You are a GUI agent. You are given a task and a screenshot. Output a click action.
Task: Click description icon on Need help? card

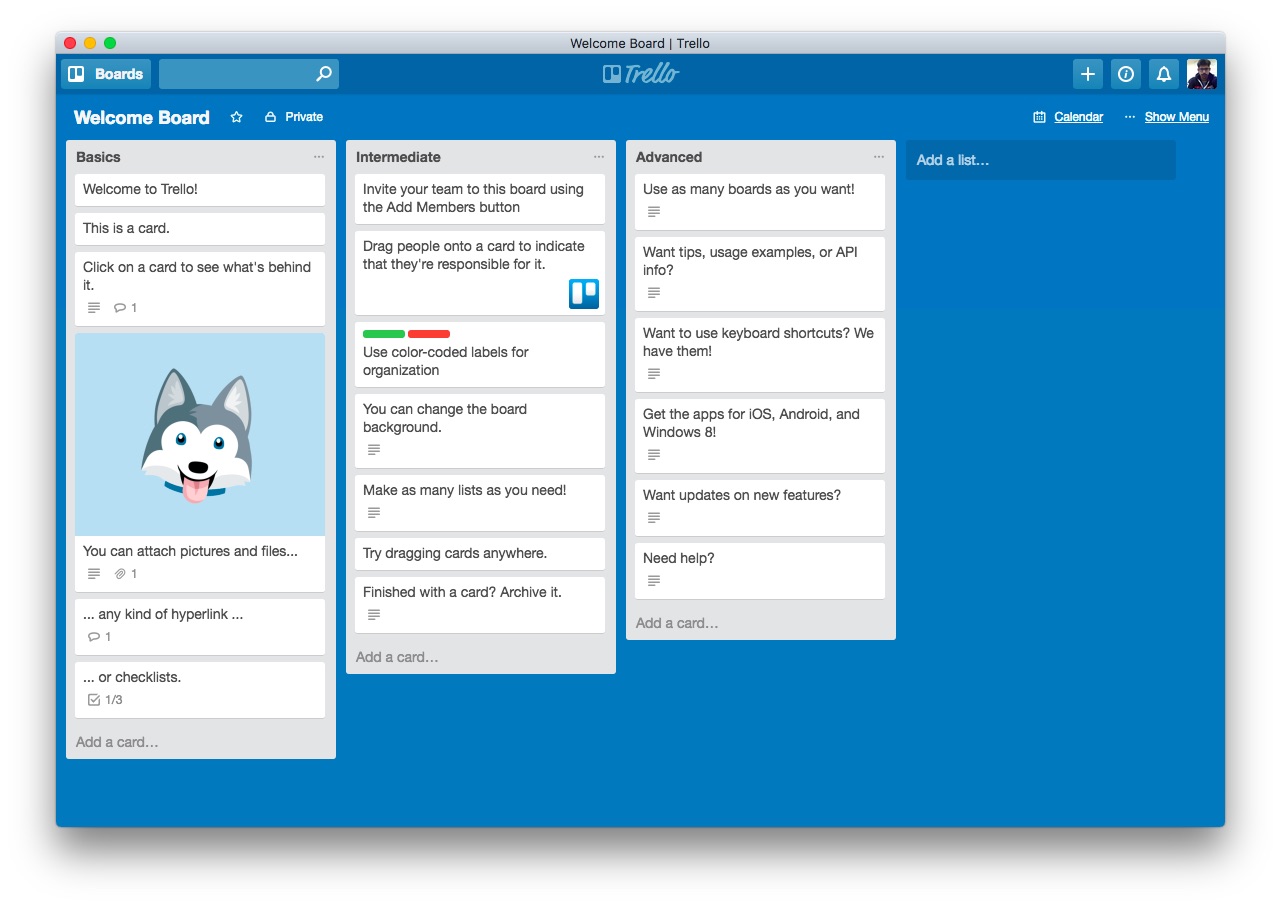[654, 581]
